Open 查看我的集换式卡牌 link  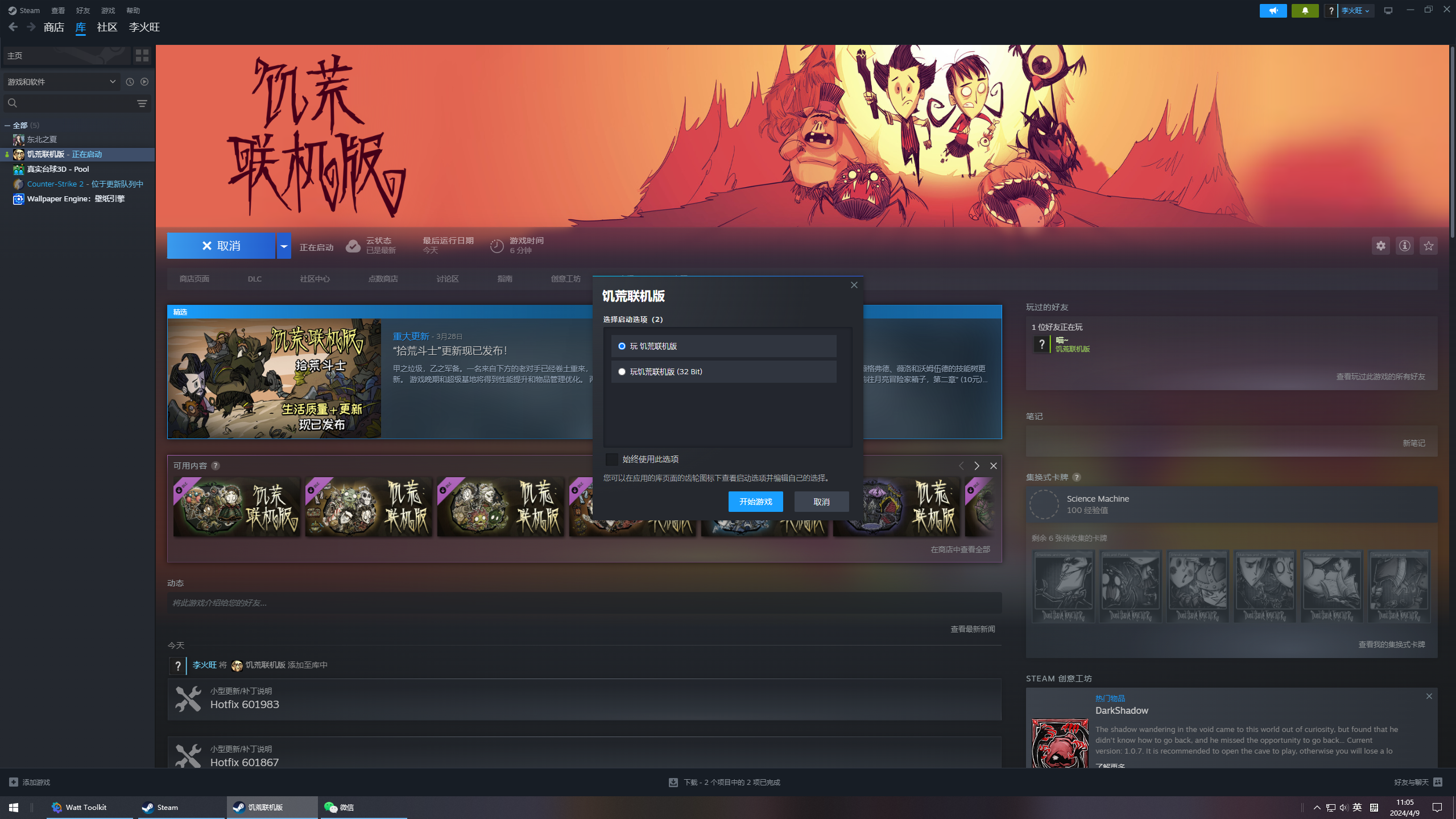[1392, 644]
